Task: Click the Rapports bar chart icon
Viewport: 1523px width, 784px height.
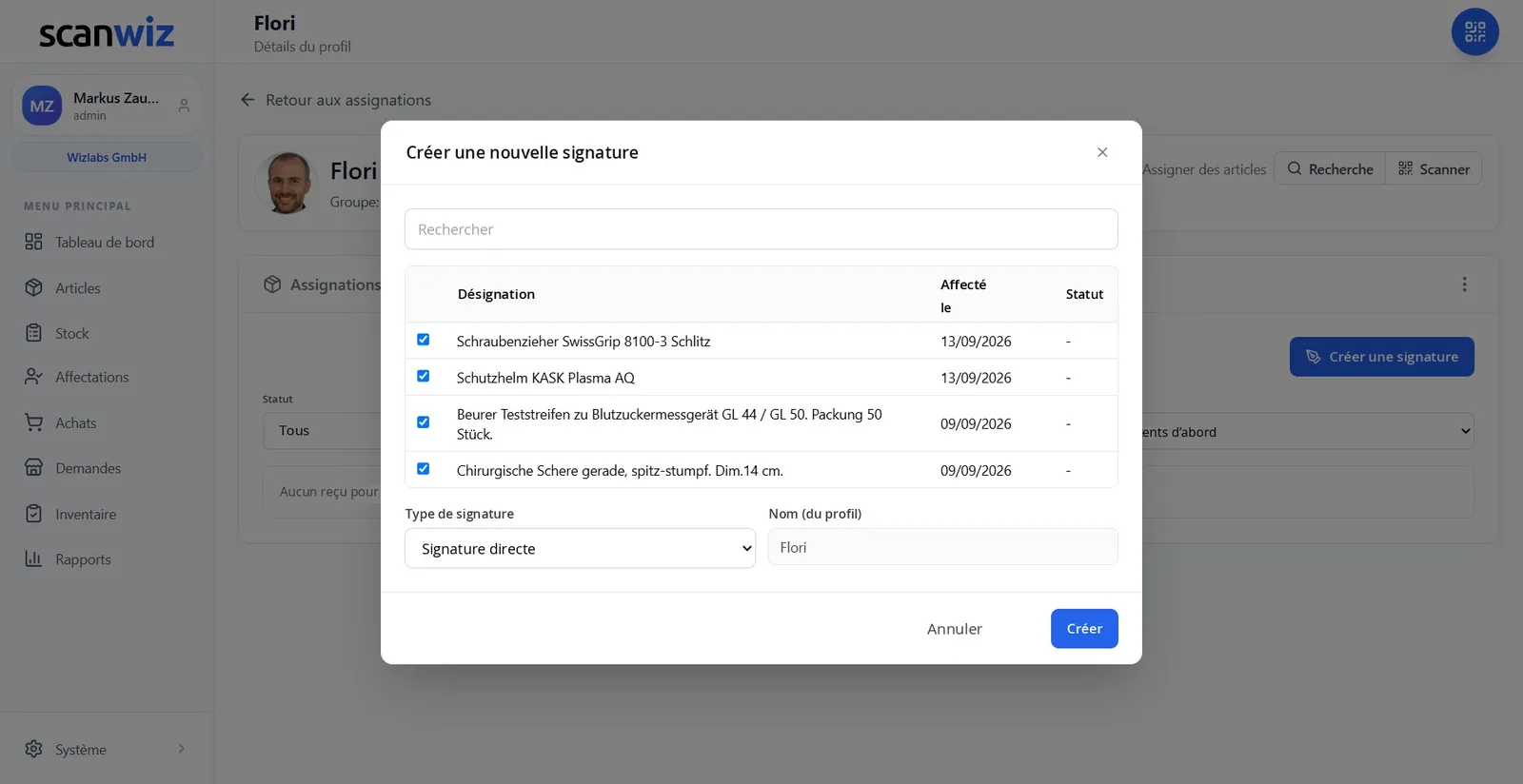Action: (x=33, y=559)
